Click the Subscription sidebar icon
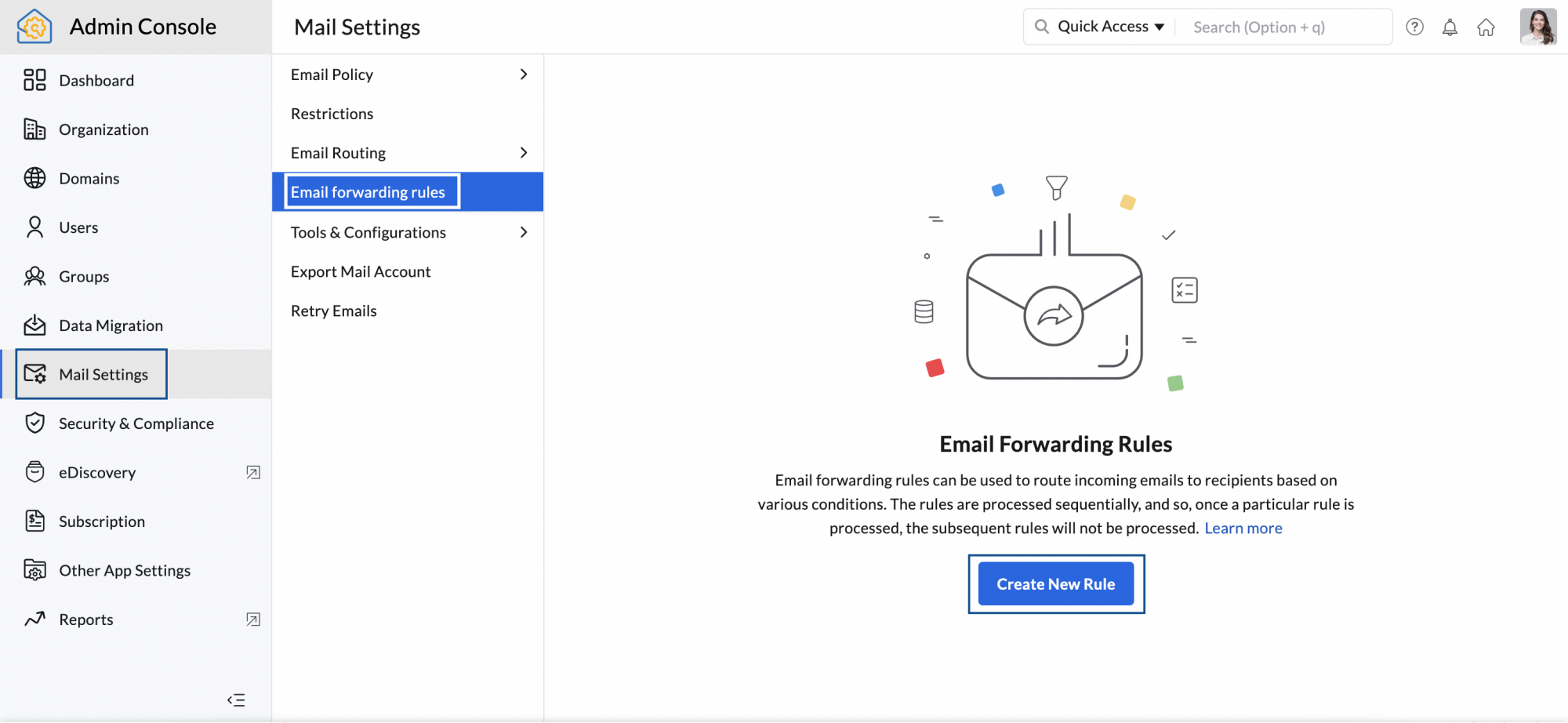Viewport: 1568px width, 723px height. (x=35, y=521)
